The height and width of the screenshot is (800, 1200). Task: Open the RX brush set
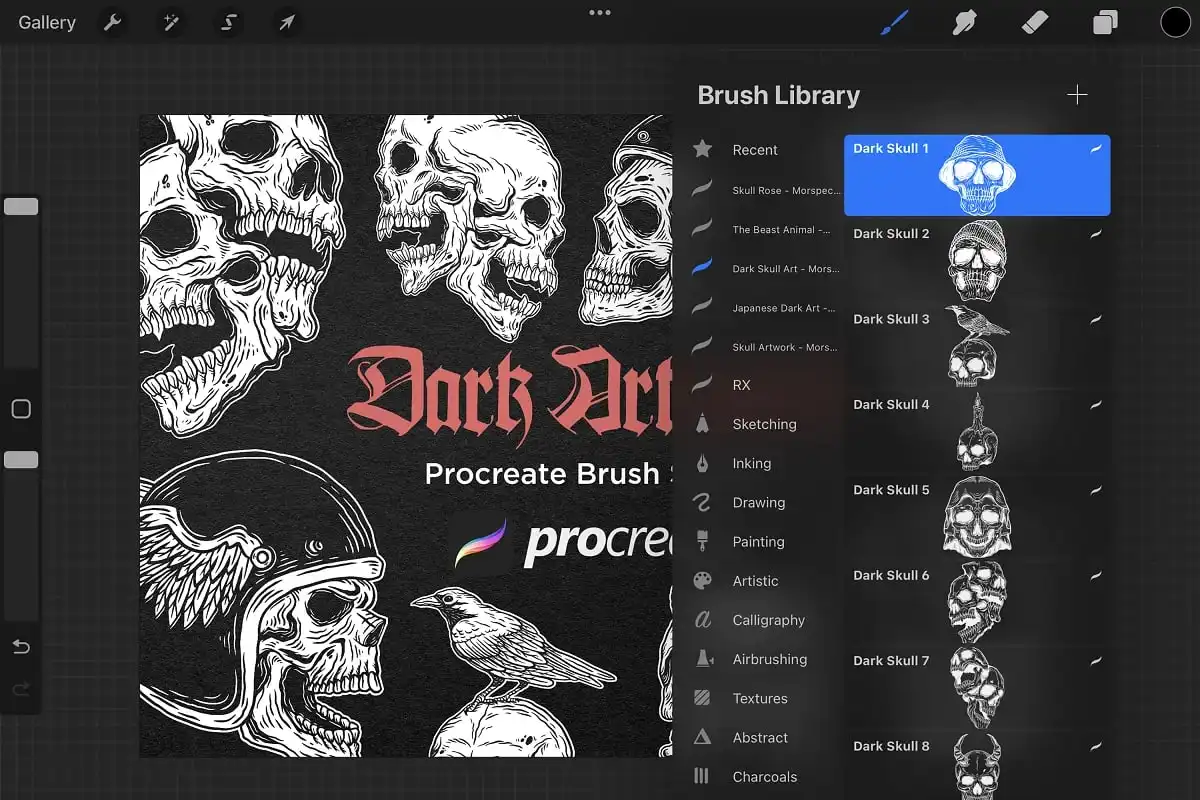(766, 385)
